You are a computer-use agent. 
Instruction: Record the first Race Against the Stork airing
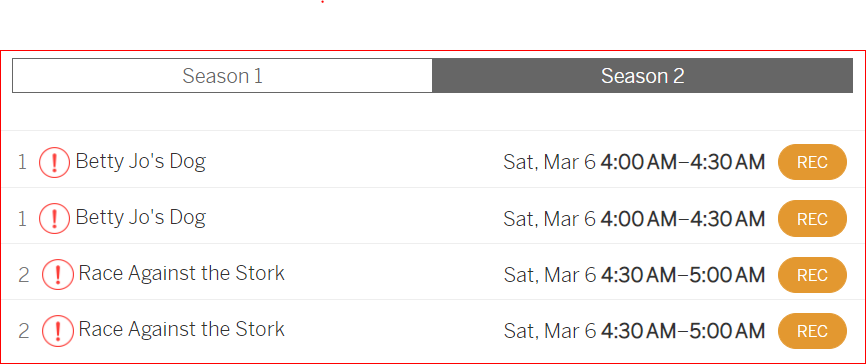(812, 275)
